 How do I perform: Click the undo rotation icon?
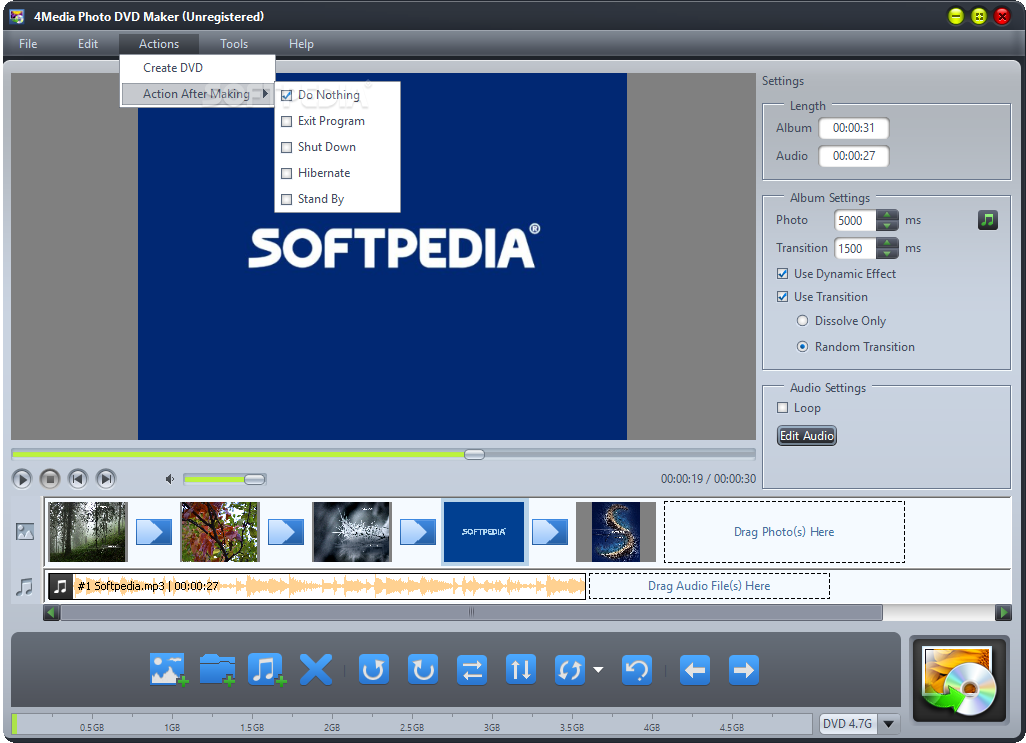[637, 670]
